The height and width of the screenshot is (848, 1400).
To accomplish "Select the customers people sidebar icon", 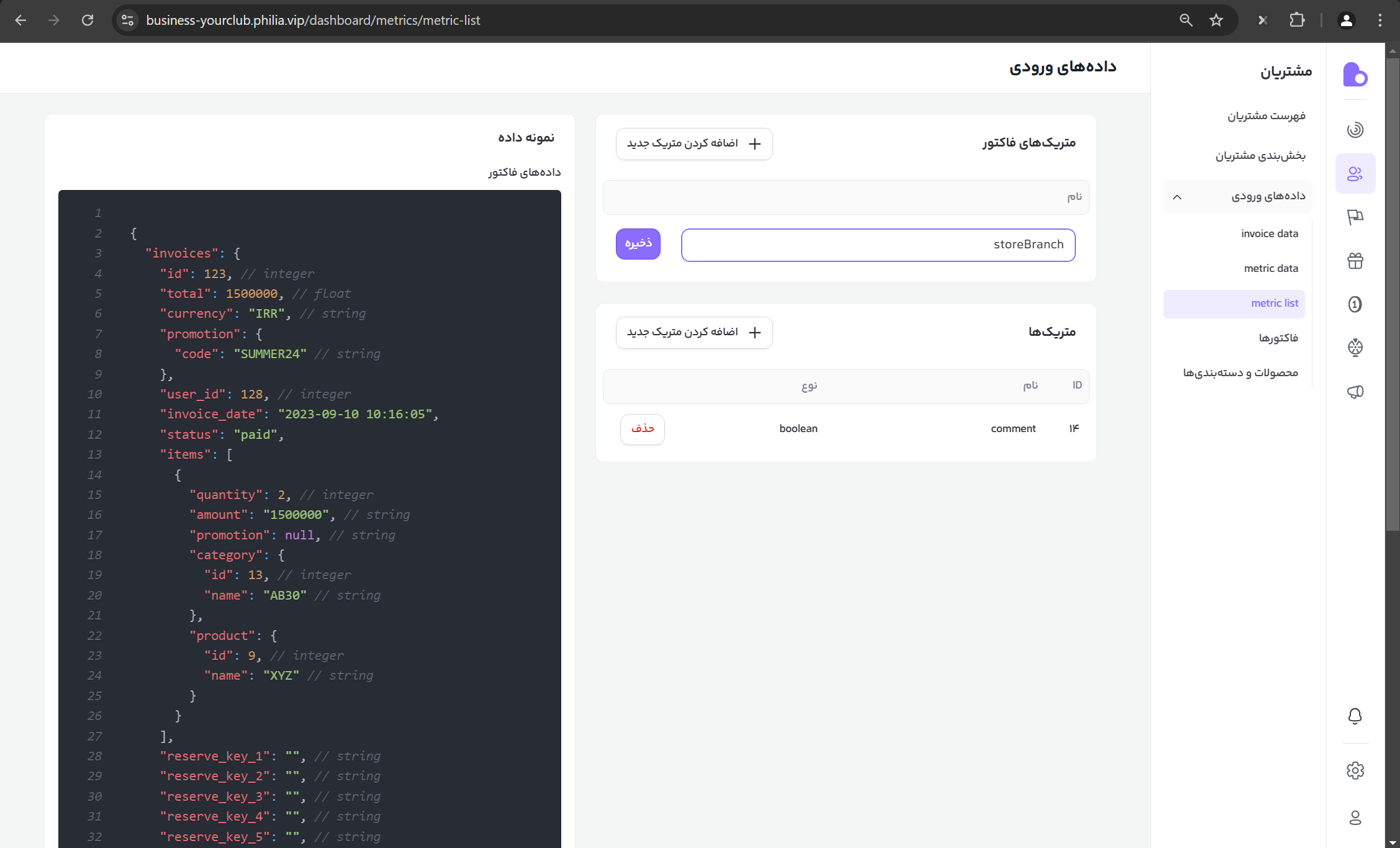I will 1355,174.
